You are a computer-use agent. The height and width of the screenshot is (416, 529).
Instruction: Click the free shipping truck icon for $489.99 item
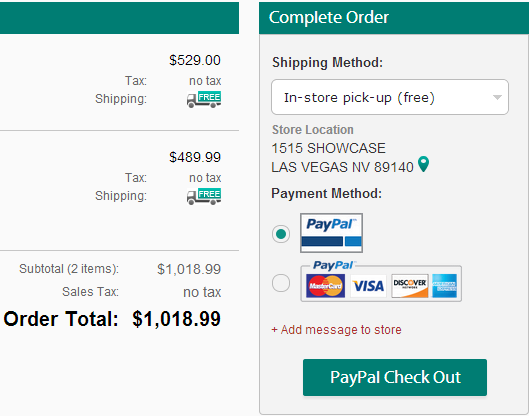[204, 196]
